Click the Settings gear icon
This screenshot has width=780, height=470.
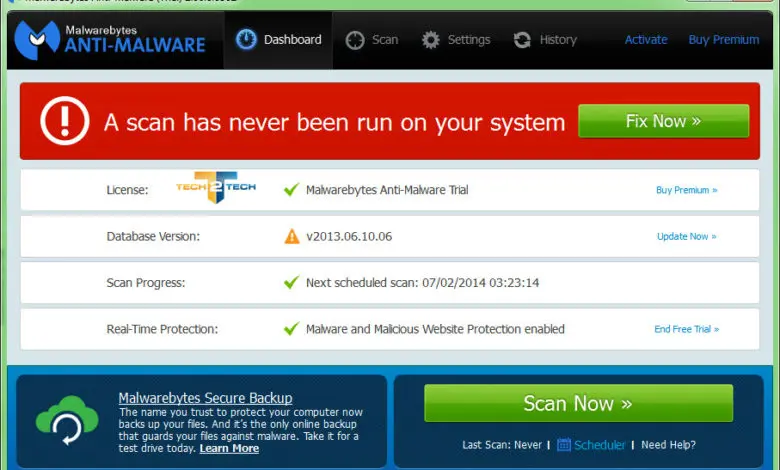tap(431, 40)
